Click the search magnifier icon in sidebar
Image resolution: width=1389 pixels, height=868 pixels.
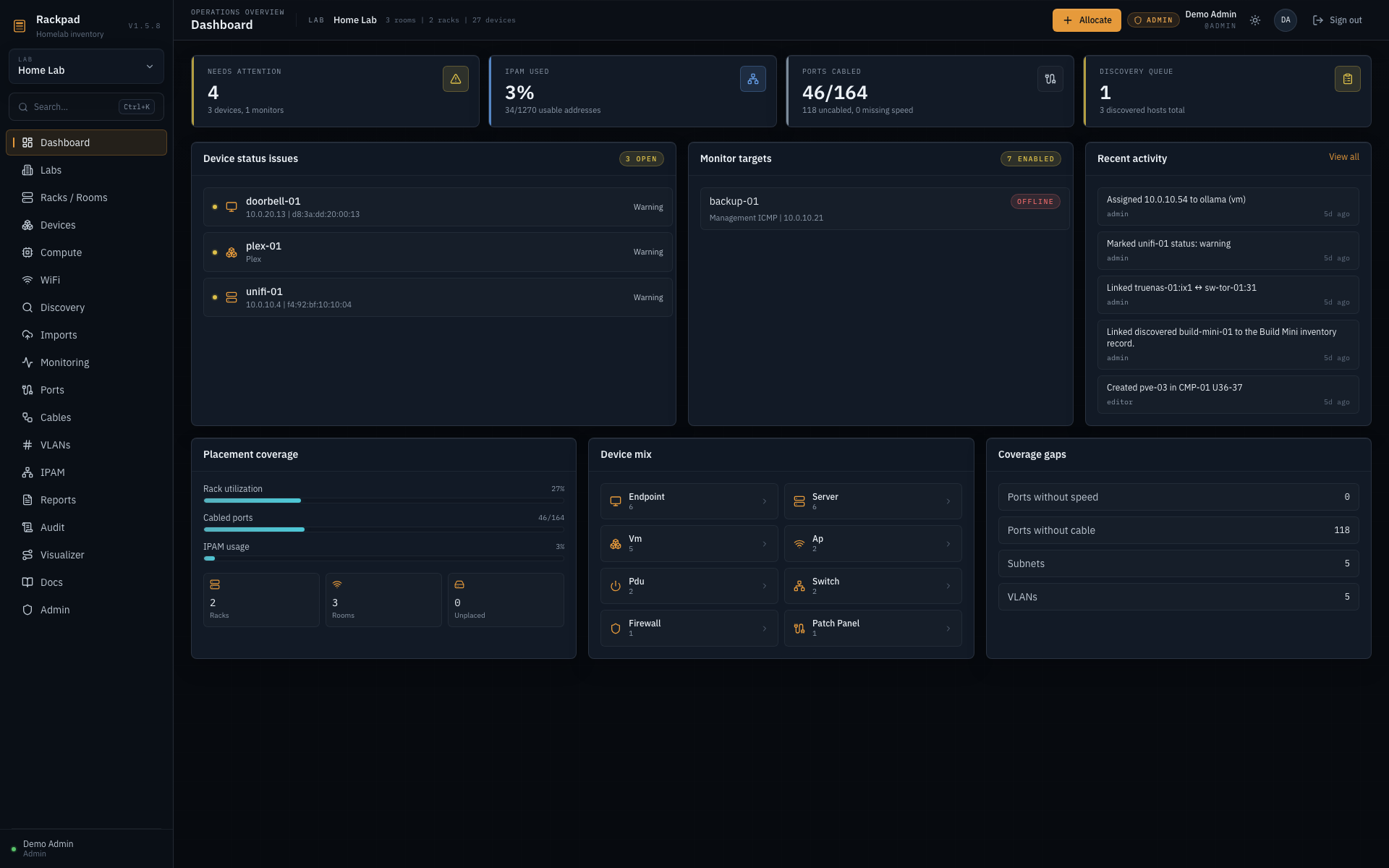click(24, 107)
